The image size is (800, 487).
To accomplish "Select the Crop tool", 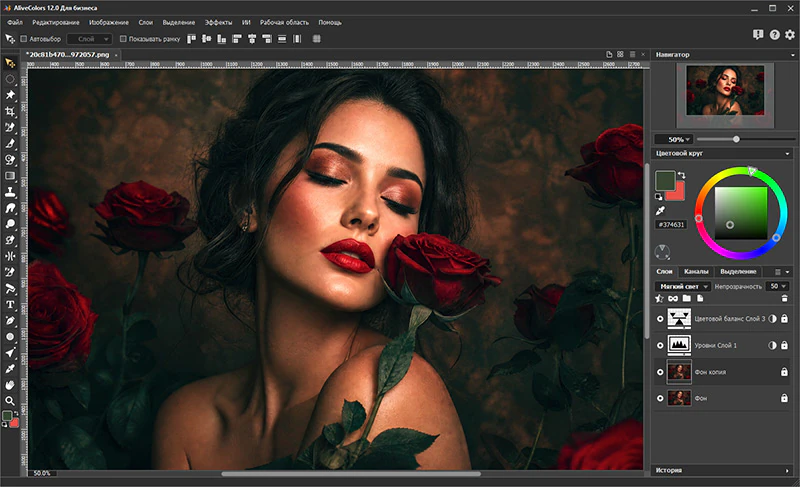I will (10, 111).
